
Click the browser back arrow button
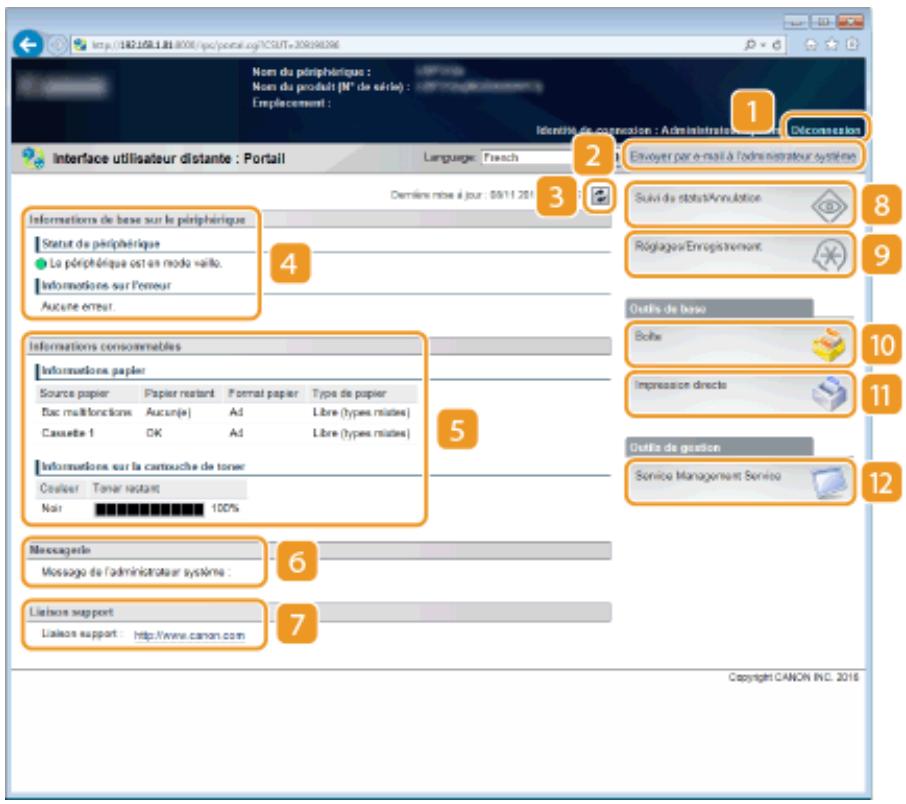(27, 45)
